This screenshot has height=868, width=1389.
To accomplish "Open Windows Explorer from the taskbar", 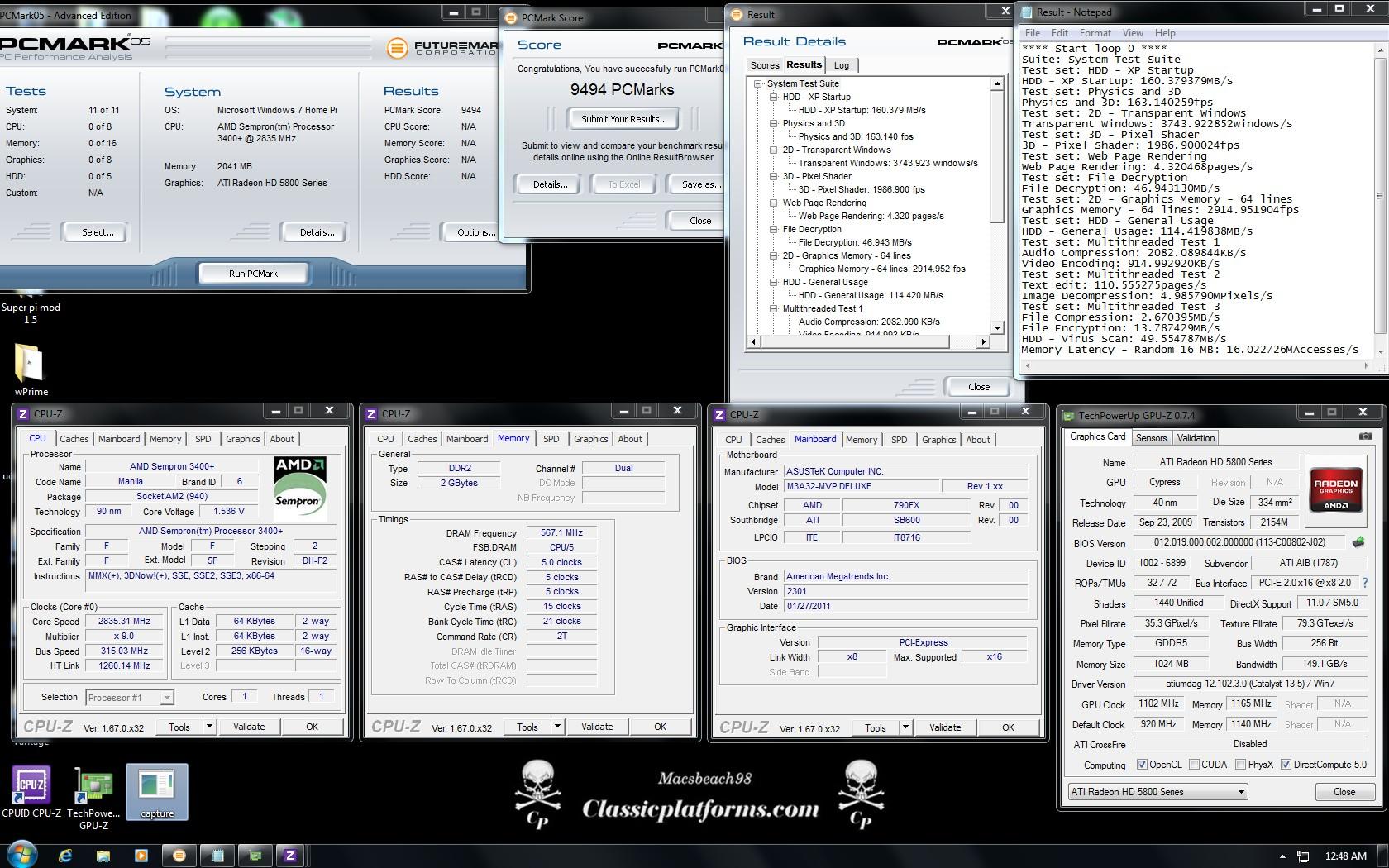I will tap(103, 856).
